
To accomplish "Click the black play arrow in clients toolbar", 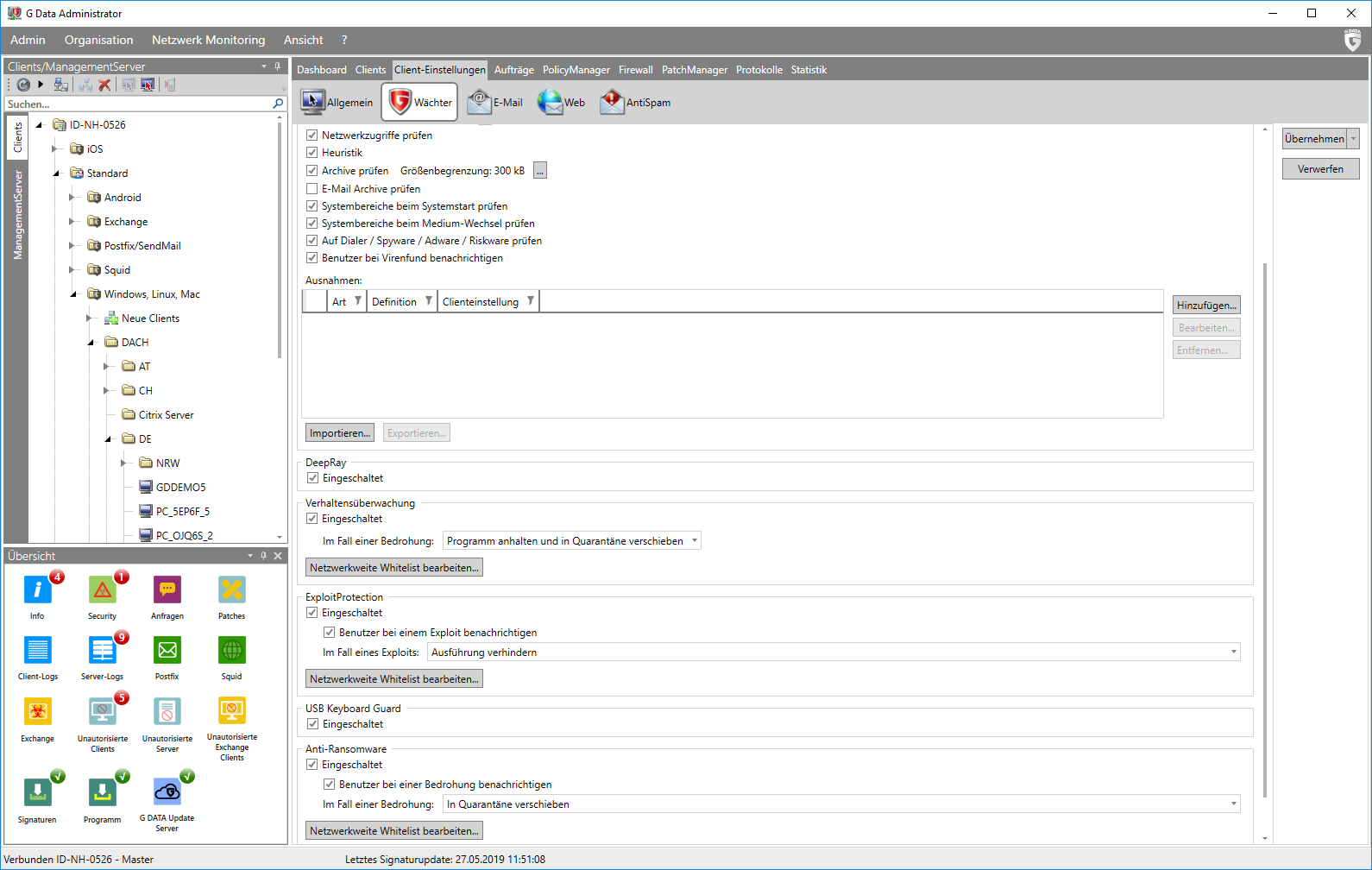I will 41,85.
